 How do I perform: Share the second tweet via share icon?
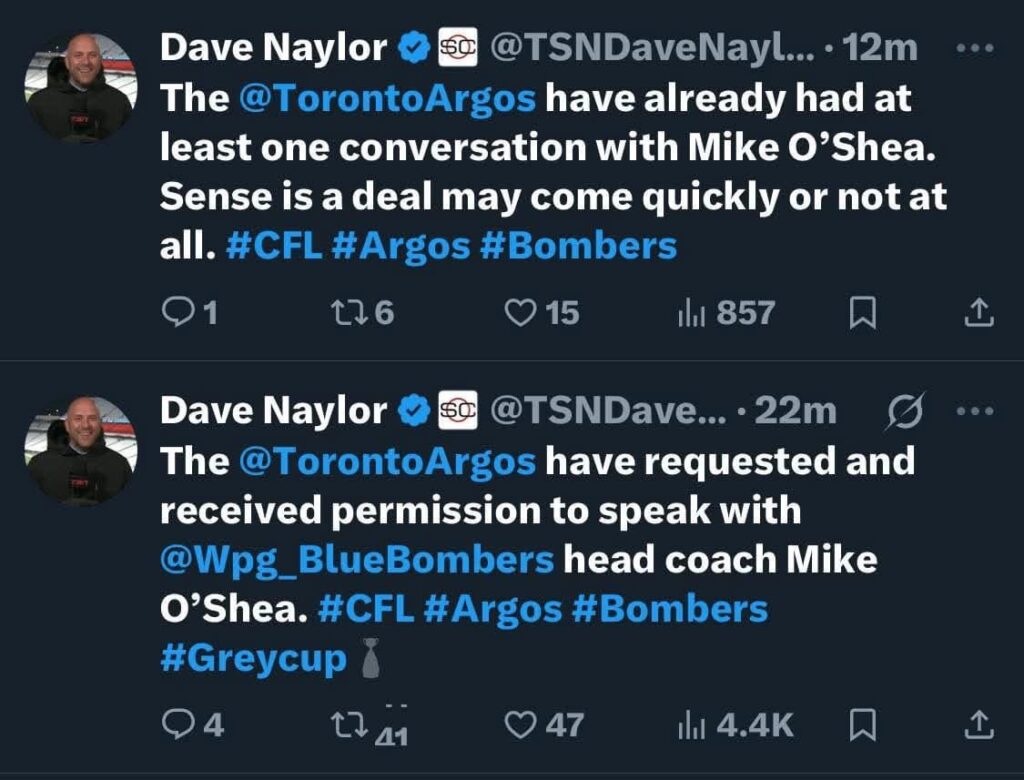point(978,724)
